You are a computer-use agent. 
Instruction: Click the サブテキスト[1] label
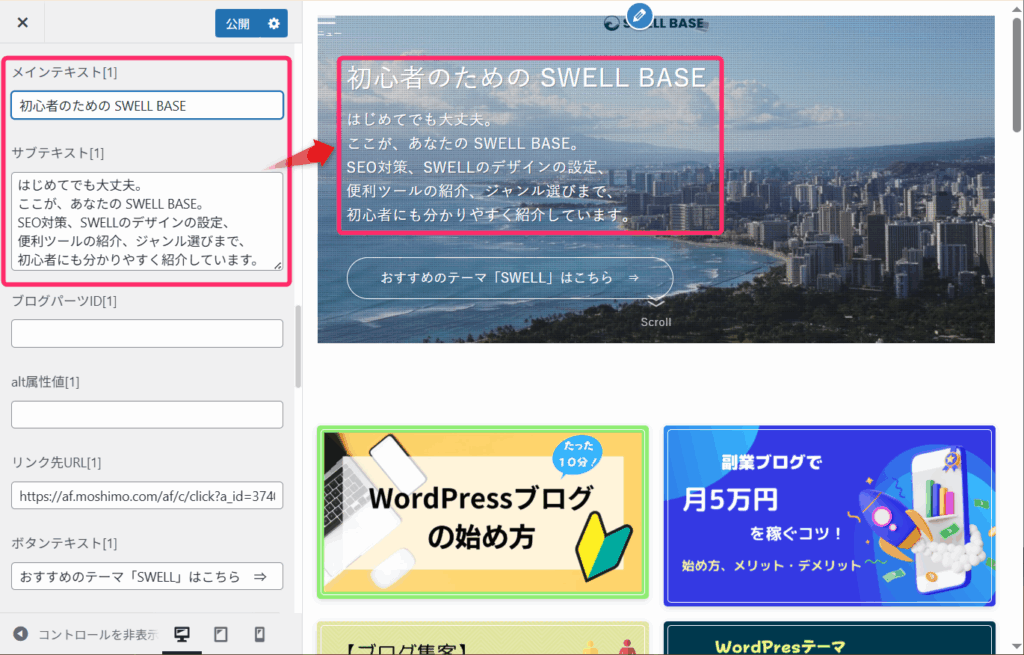pyautogui.click(x=58, y=153)
